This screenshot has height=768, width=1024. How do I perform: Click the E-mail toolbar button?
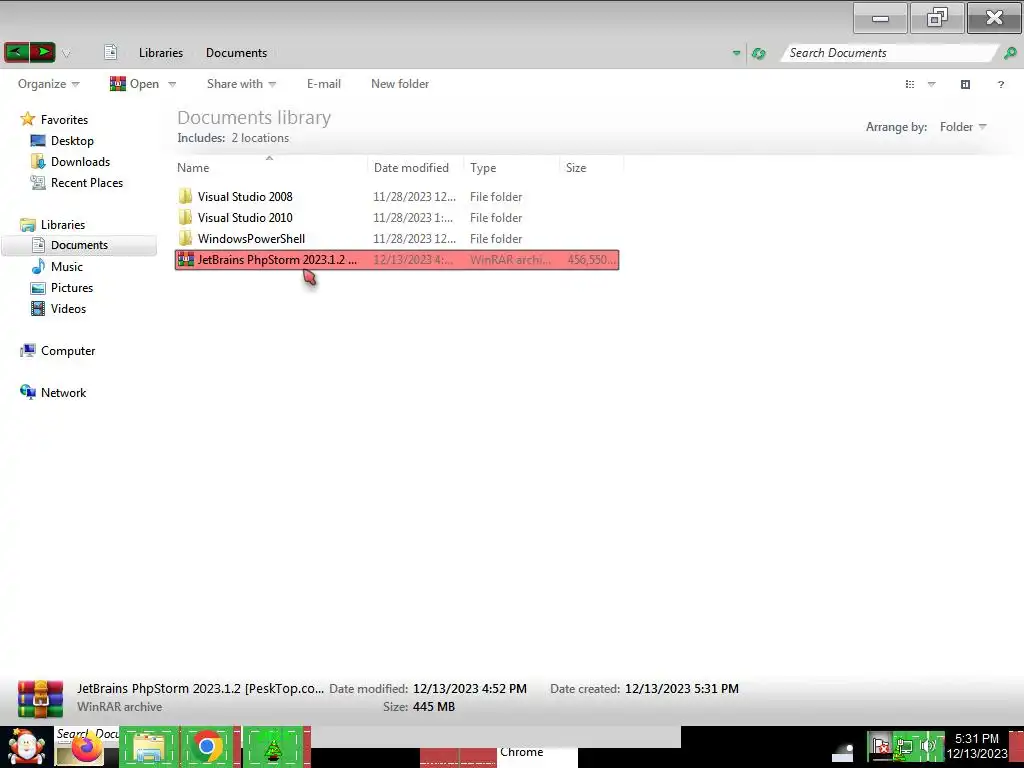click(x=324, y=84)
